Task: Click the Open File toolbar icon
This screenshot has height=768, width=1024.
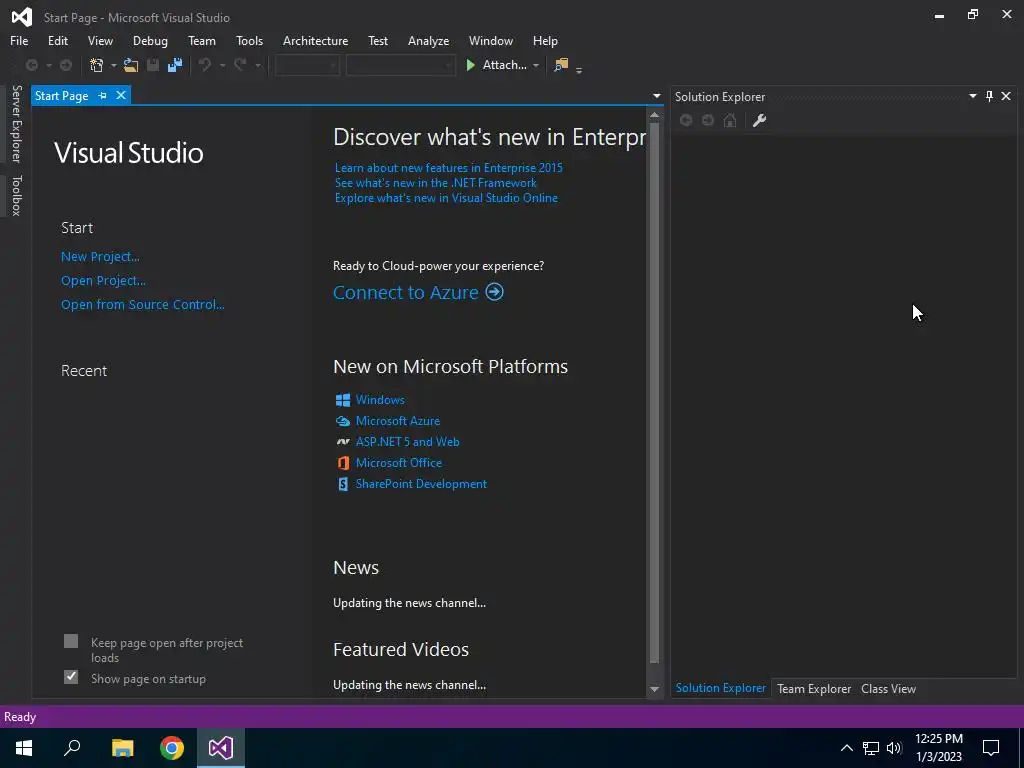Action: [131, 65]
